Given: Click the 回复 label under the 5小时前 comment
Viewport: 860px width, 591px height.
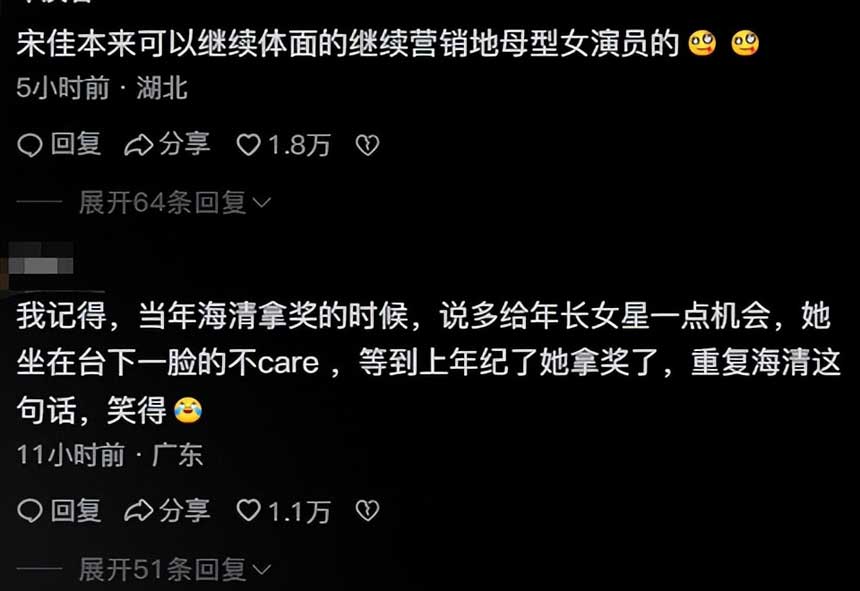Looking at the screenshot, I should pyautogui.click(x=76, y=144).
